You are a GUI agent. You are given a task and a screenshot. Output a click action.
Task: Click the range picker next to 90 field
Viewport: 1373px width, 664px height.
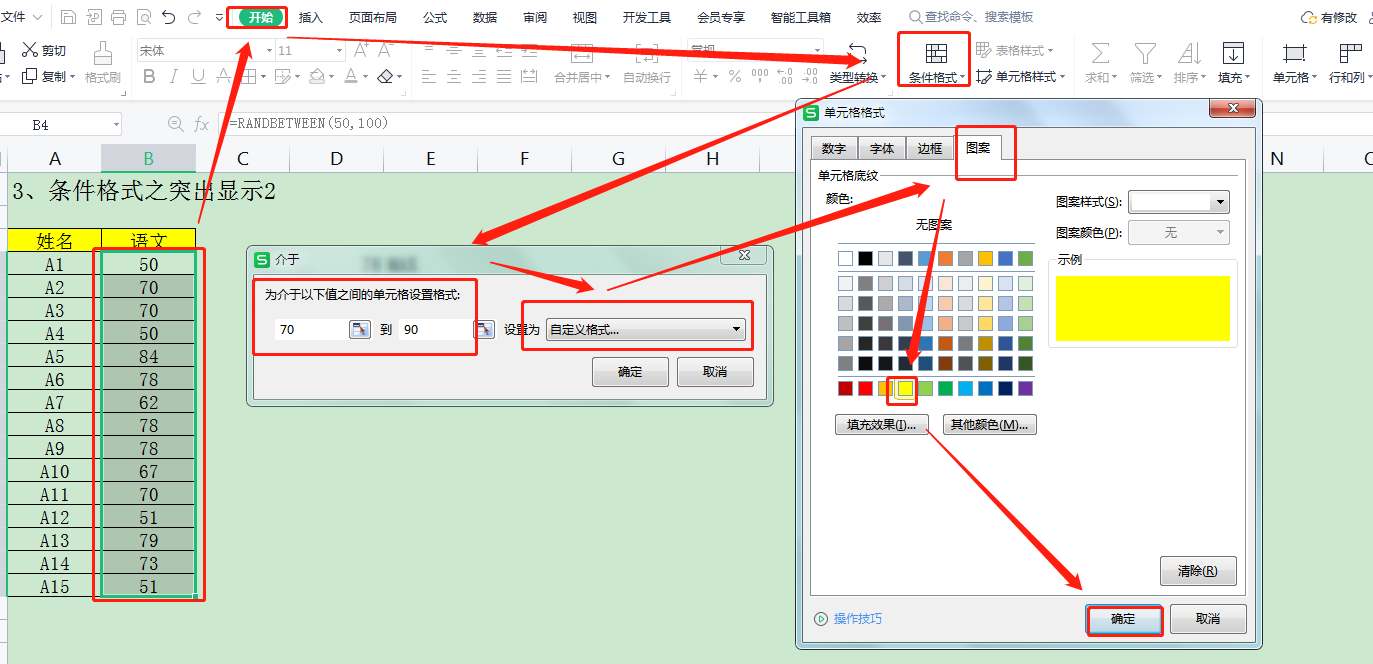click(484, 329)
